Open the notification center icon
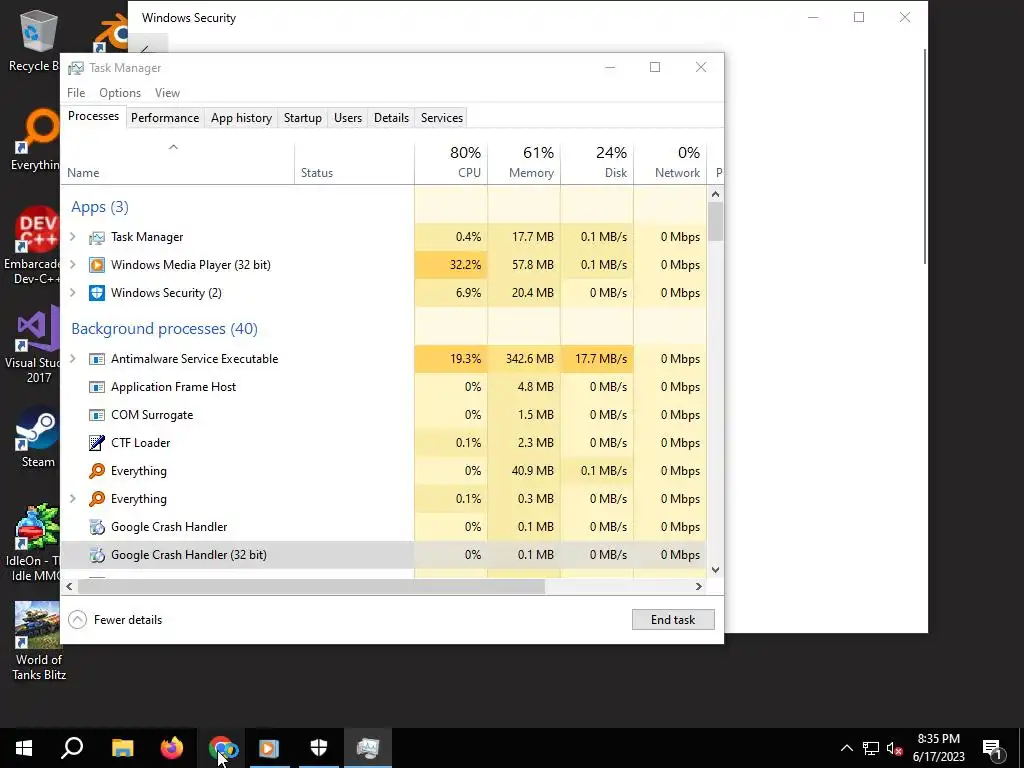The height and width of the screenshot is (768, 1024). [x=993, y=748]
